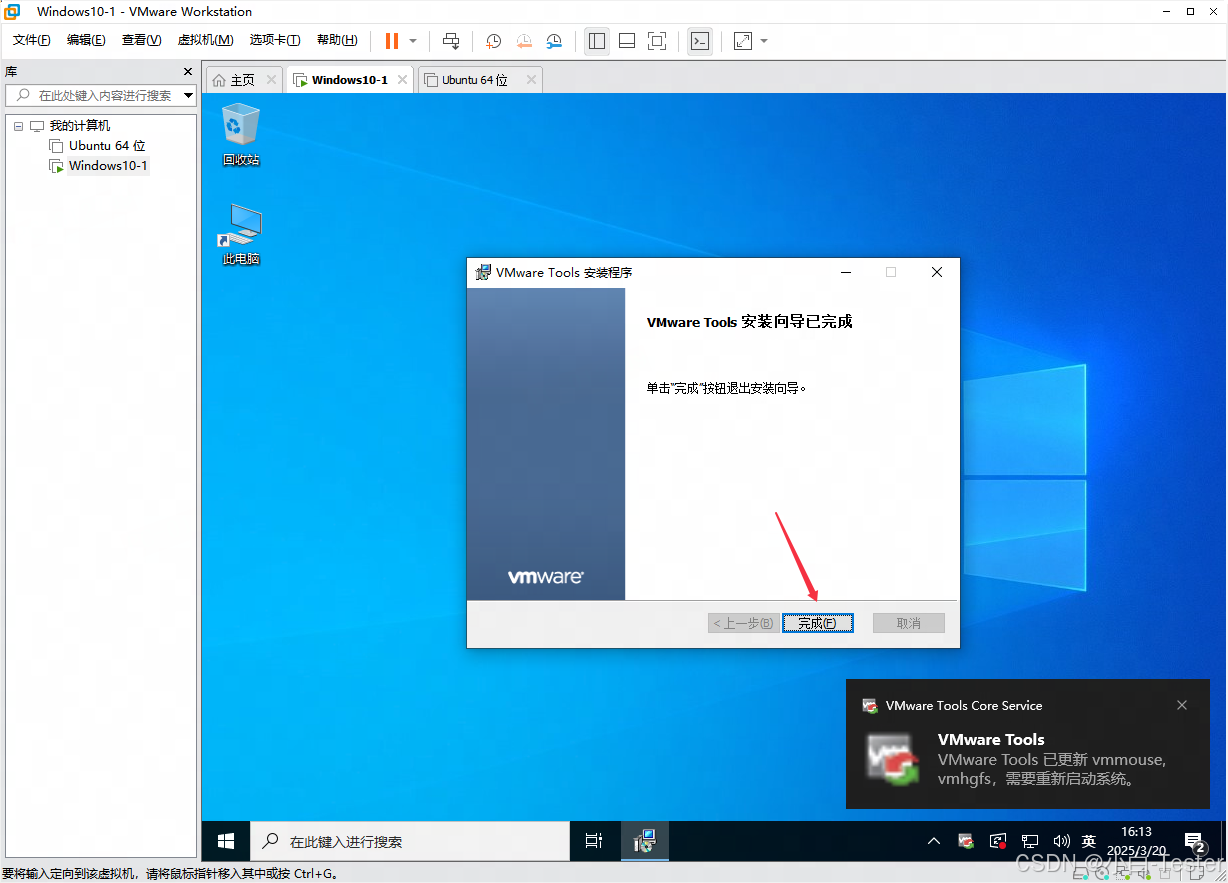Click the send Ctrl+Alt+Del toolbar icon
This screenshot has height=883, width=1228.
(451, 41)
